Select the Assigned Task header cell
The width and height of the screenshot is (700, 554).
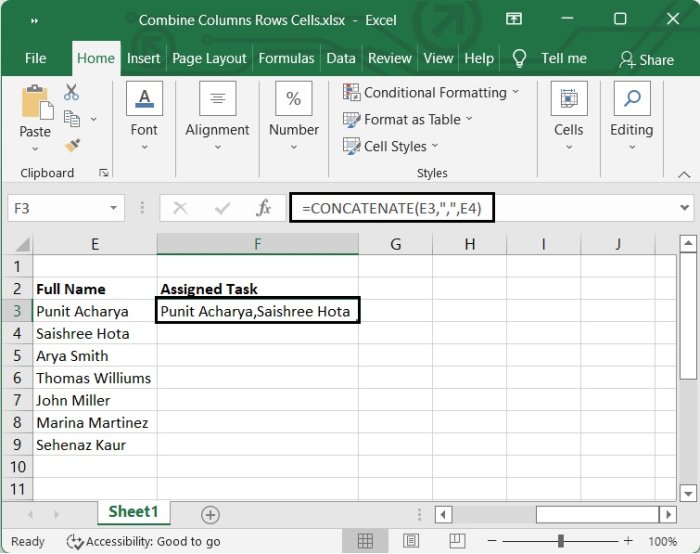pos(258,289)
